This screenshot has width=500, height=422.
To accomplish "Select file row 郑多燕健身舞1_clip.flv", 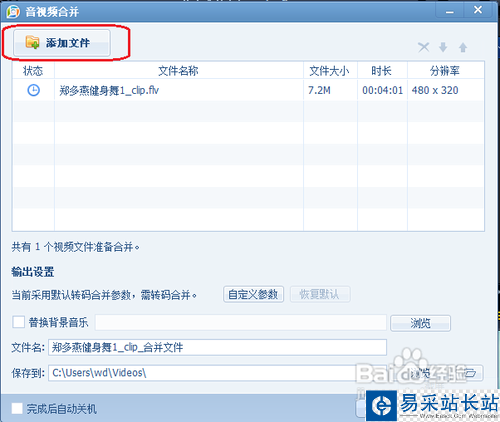I will [x=248, y=90].
